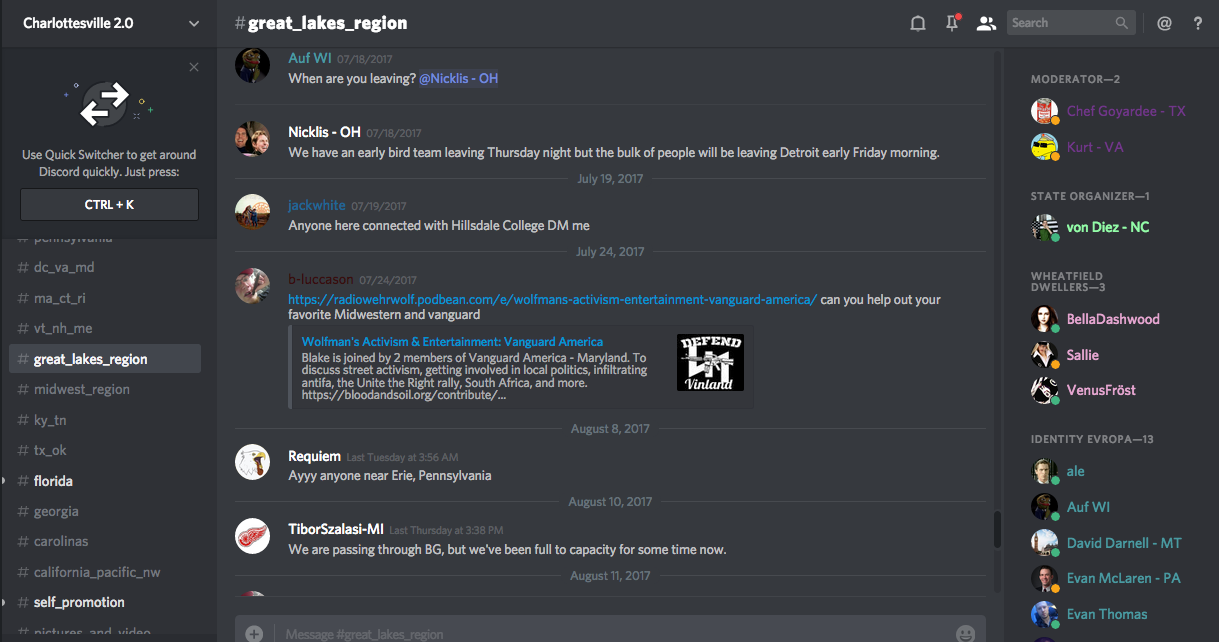Switch to the midwest_region channel
Image resolution: width=1219 pixels, height=642 pixels.
pos(82,389)
